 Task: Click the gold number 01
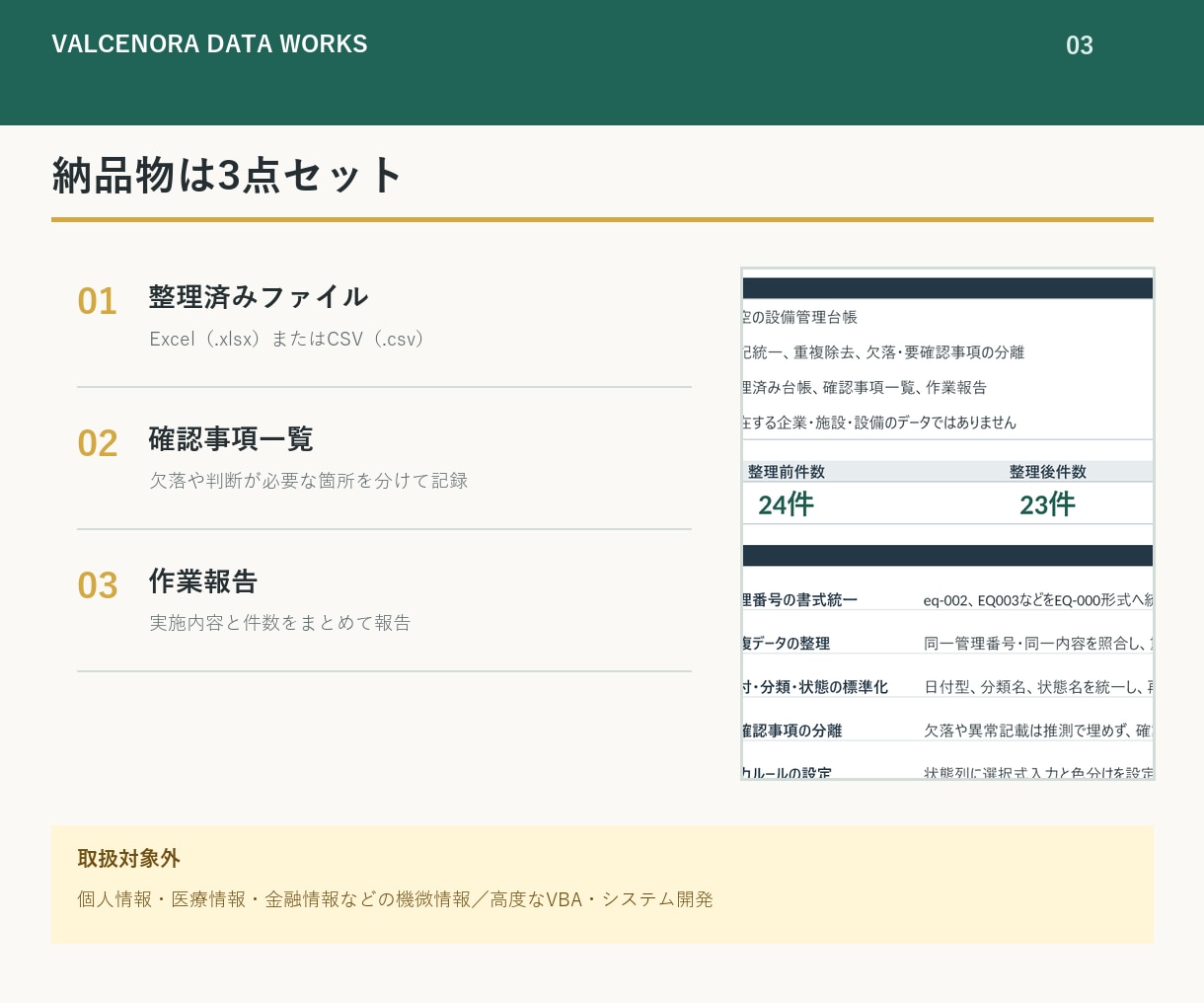(x=97, y=301)
